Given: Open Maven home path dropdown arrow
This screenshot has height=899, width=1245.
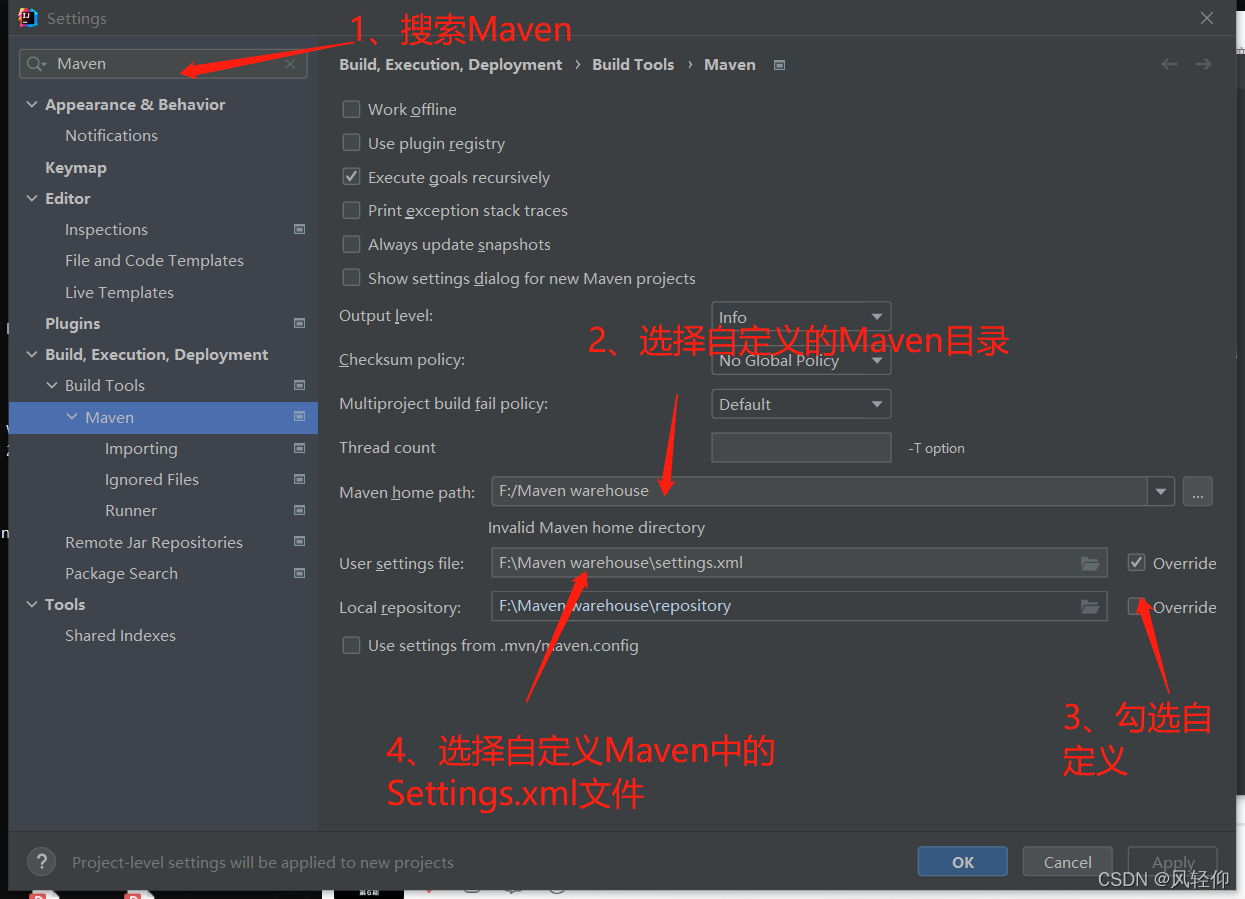Looking at the screenshot, I should [1160, 491].
